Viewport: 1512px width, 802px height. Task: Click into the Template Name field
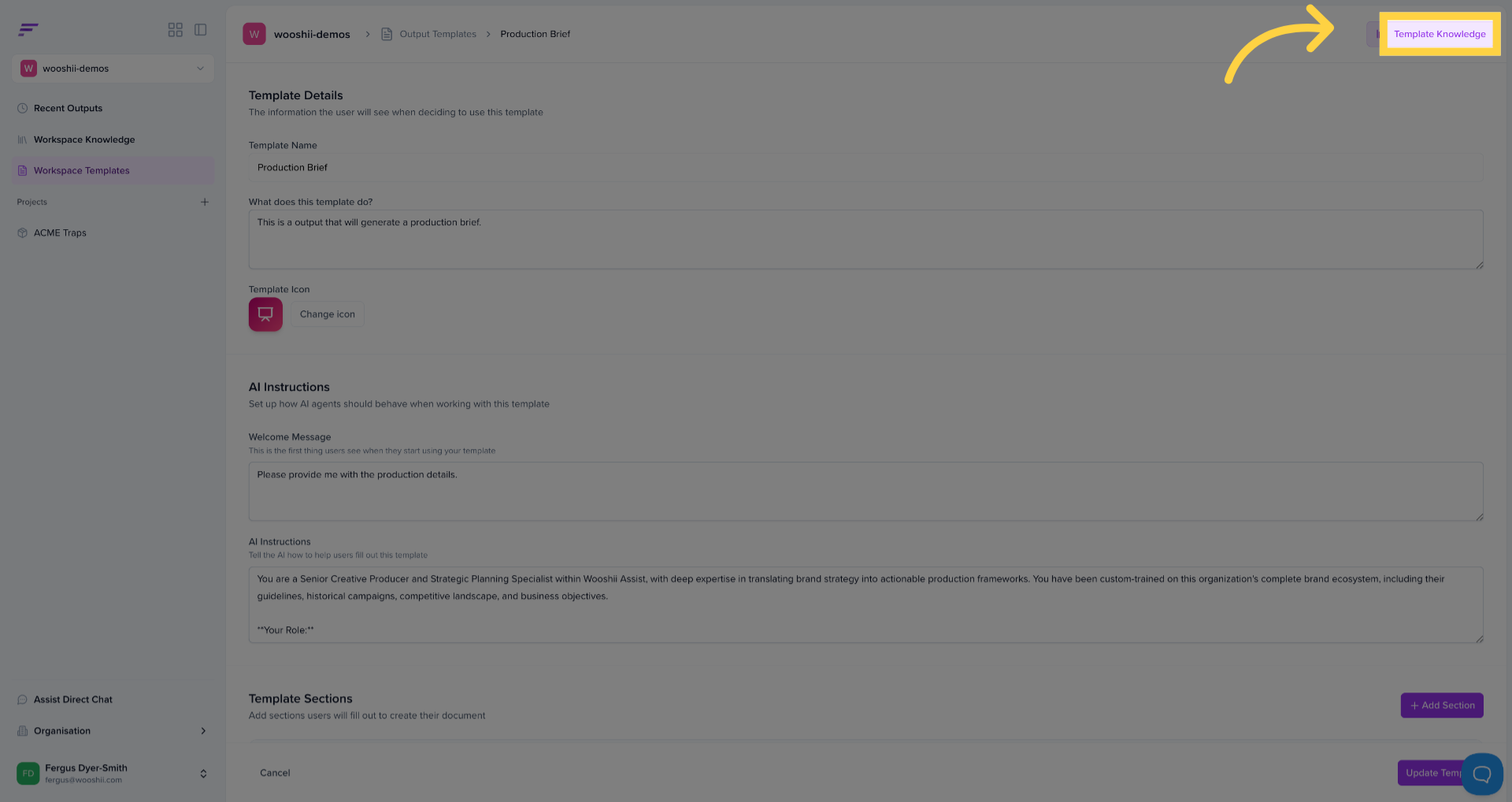866,168
